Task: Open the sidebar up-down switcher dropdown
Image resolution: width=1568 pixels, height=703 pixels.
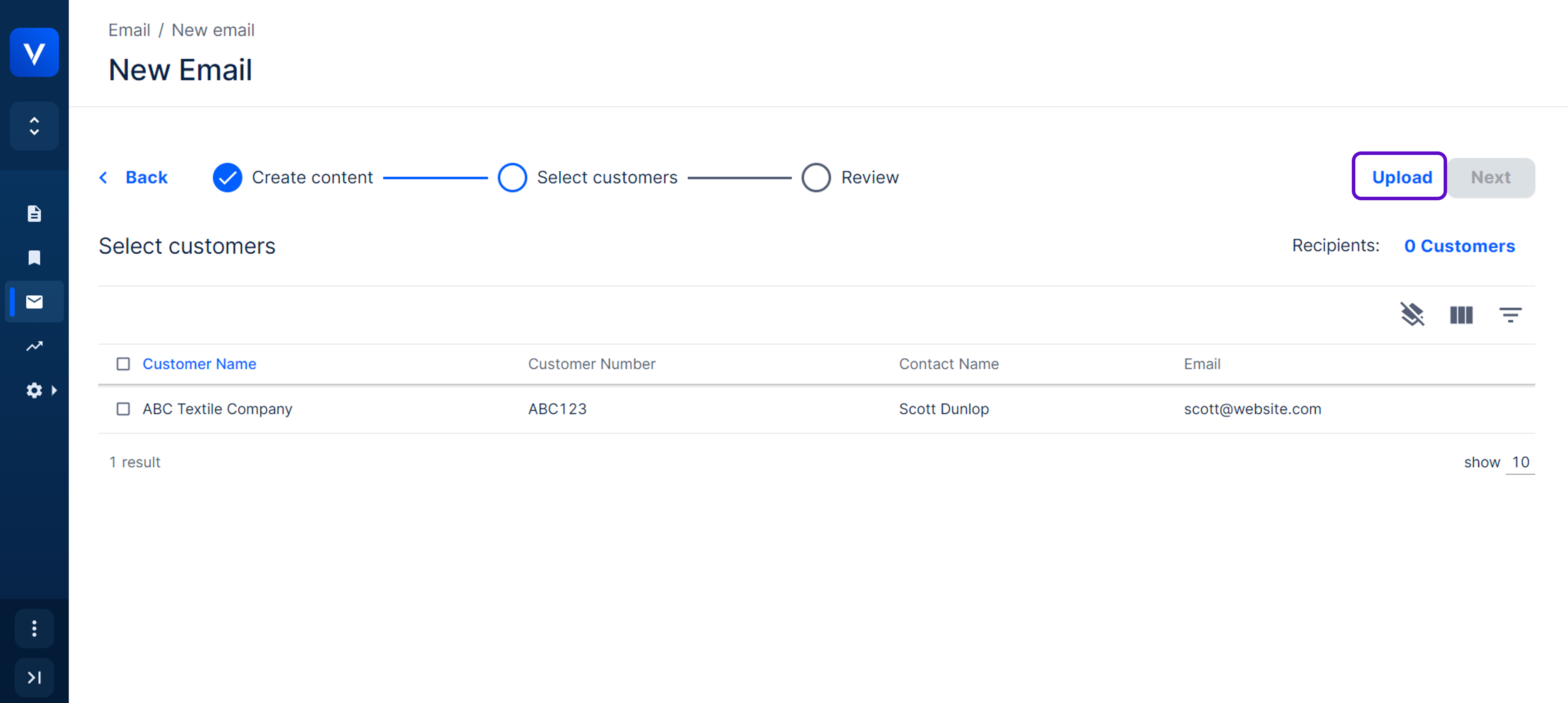Action: [x=34, y=126]
